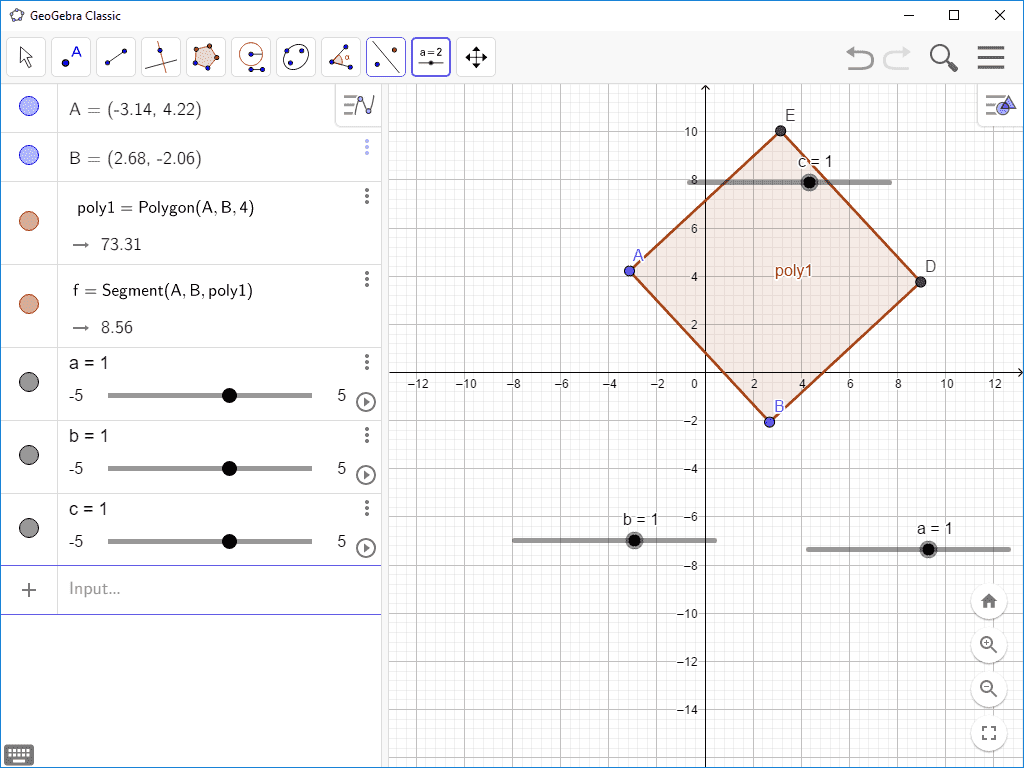Click slider b knob in Algebra view

click(x=229, y=469)
